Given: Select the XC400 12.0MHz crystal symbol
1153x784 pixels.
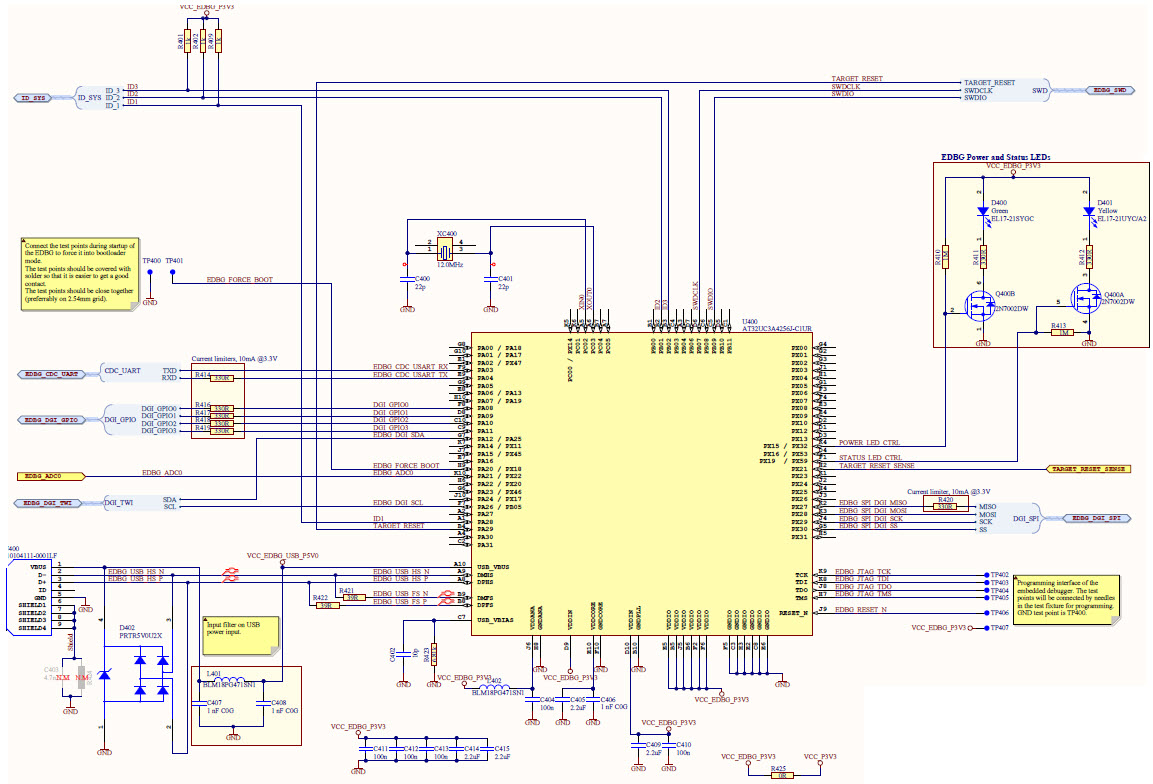Looking at the screenshot, I should (447, 247).
